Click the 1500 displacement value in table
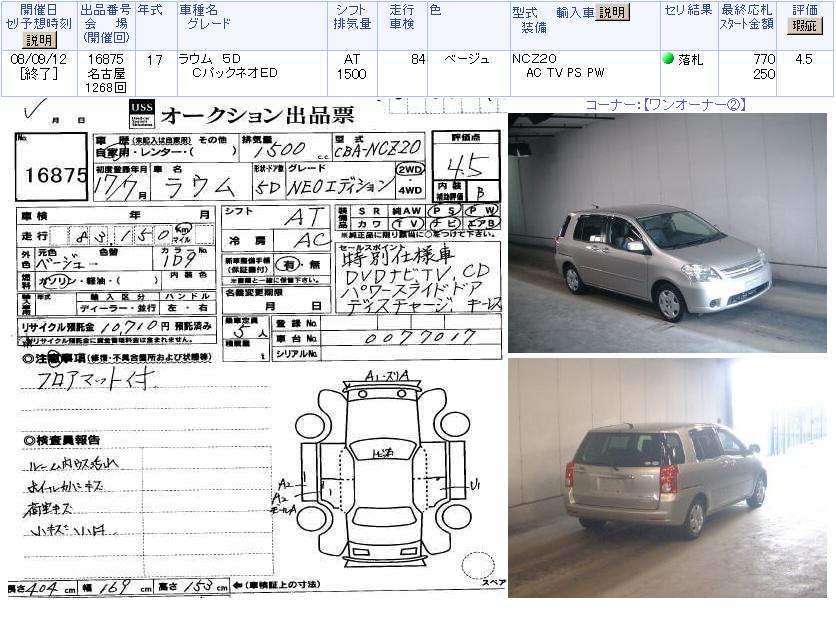 [351, 74]
